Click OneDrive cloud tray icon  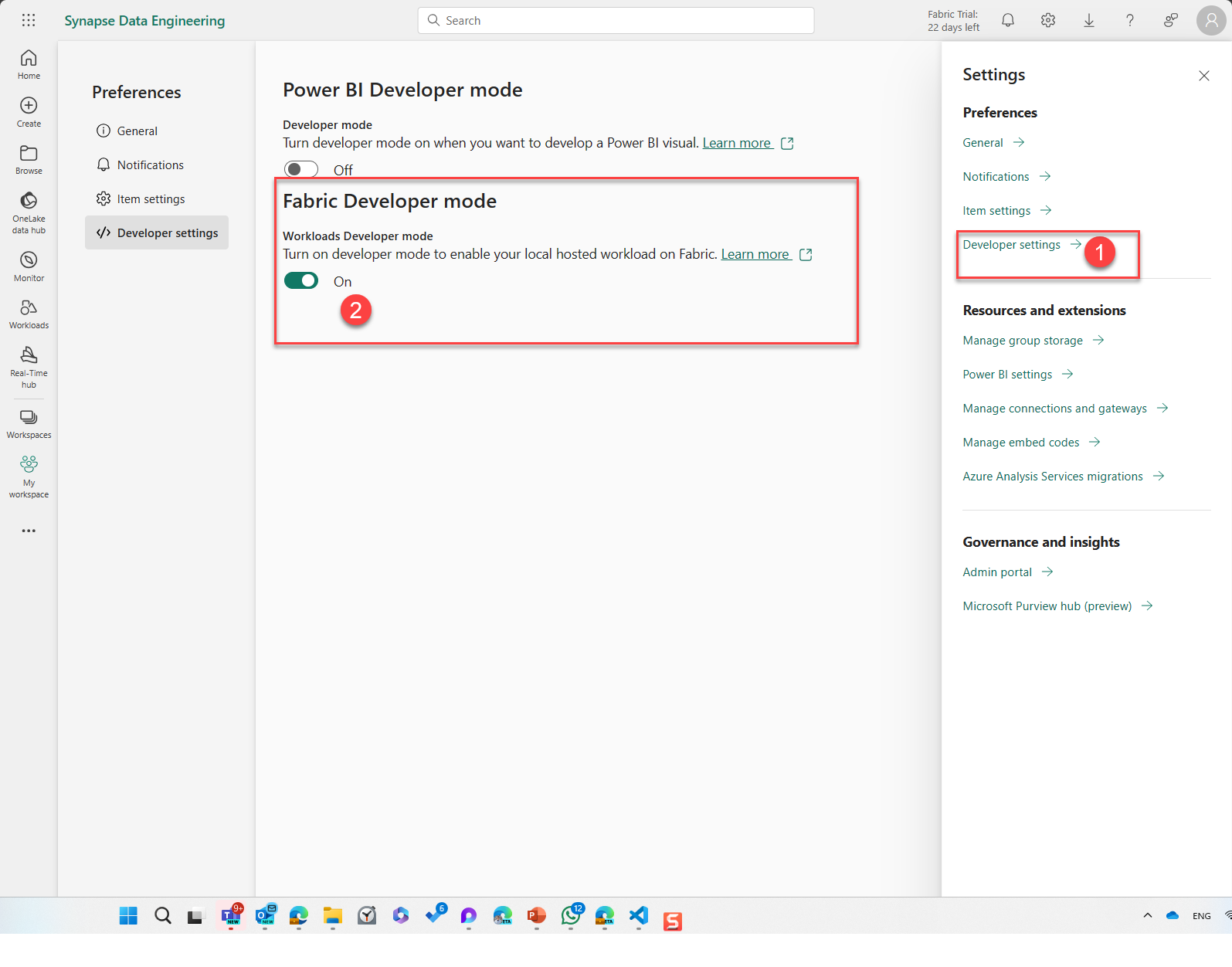[1173, 916]
